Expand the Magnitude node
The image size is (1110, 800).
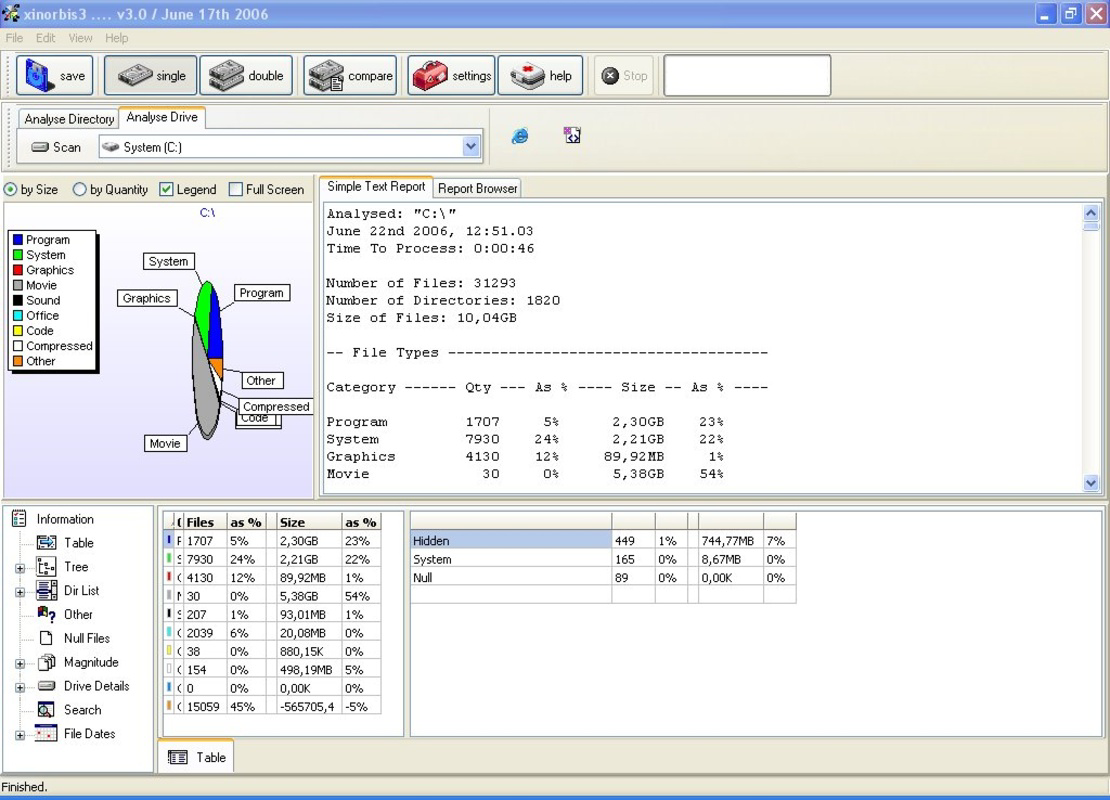click(20, 663)
